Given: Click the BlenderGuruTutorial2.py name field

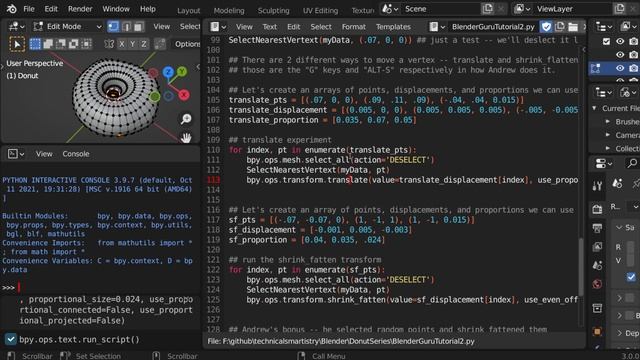Looking at the screenshot, I should click(x=493, y=27).
